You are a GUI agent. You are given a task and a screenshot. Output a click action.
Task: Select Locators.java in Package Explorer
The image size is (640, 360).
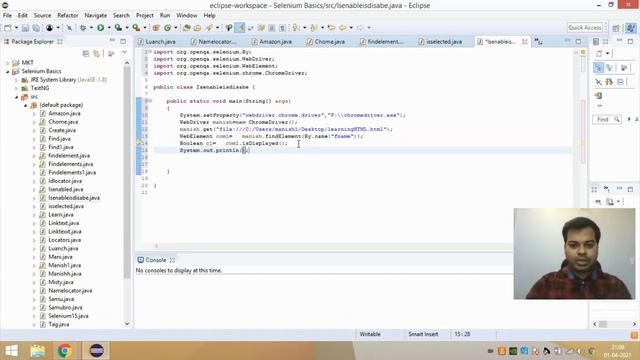tap(64, 240)
